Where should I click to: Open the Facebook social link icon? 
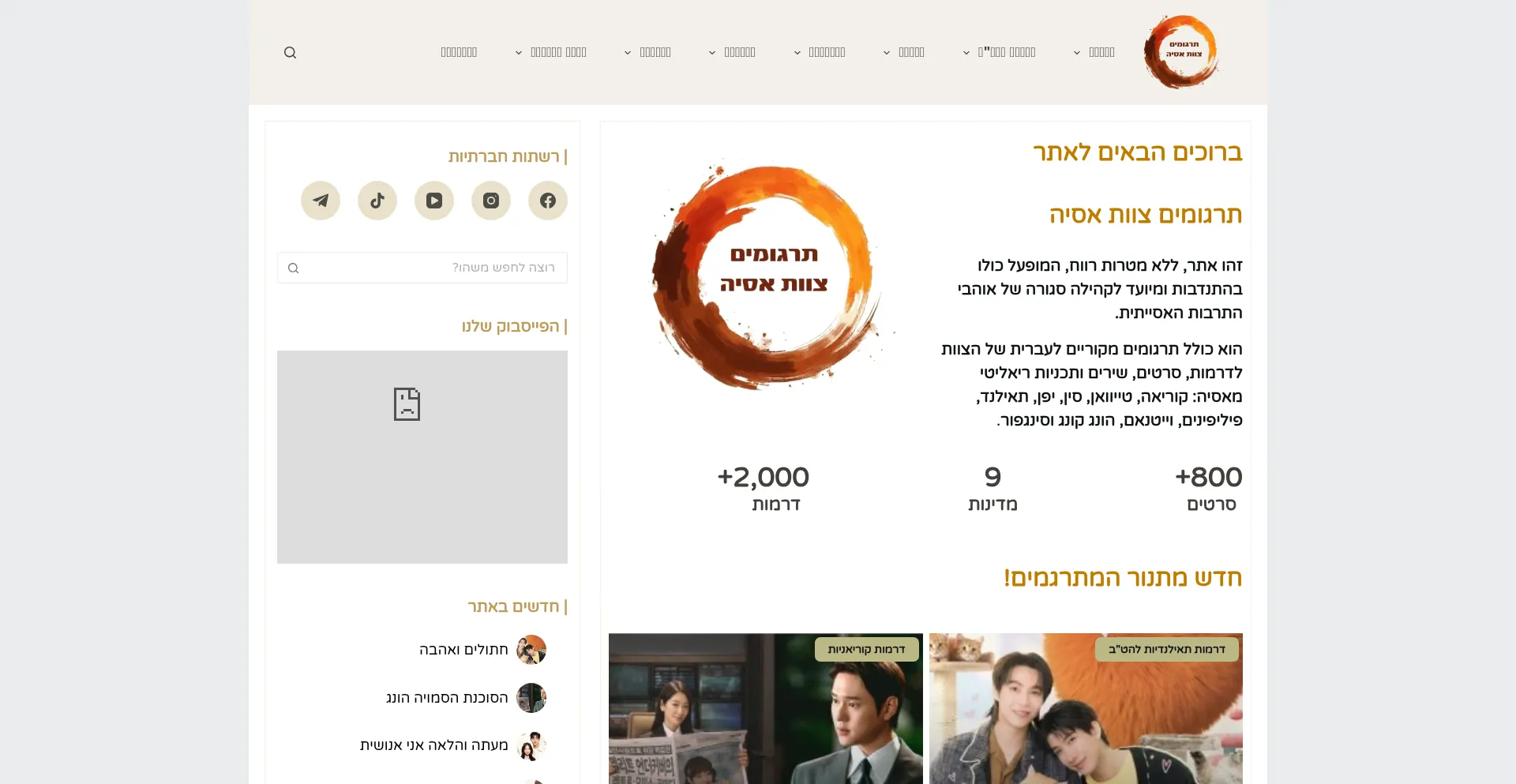[548, 201]
